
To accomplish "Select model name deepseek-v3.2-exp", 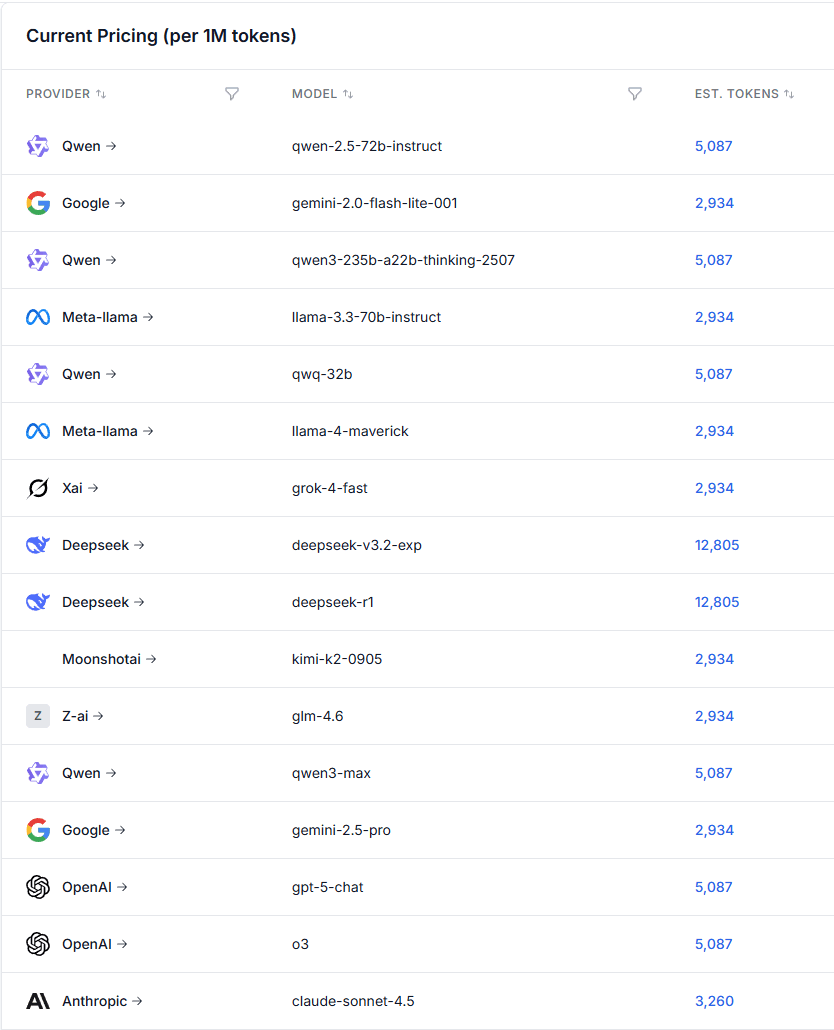I will pos(357,545).
